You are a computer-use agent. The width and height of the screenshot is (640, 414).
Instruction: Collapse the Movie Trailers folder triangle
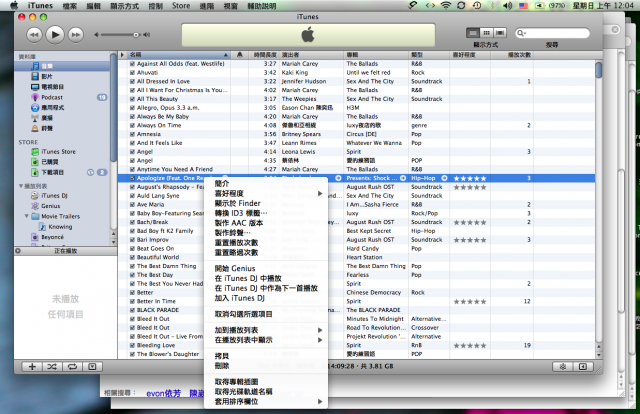point(27,216)
